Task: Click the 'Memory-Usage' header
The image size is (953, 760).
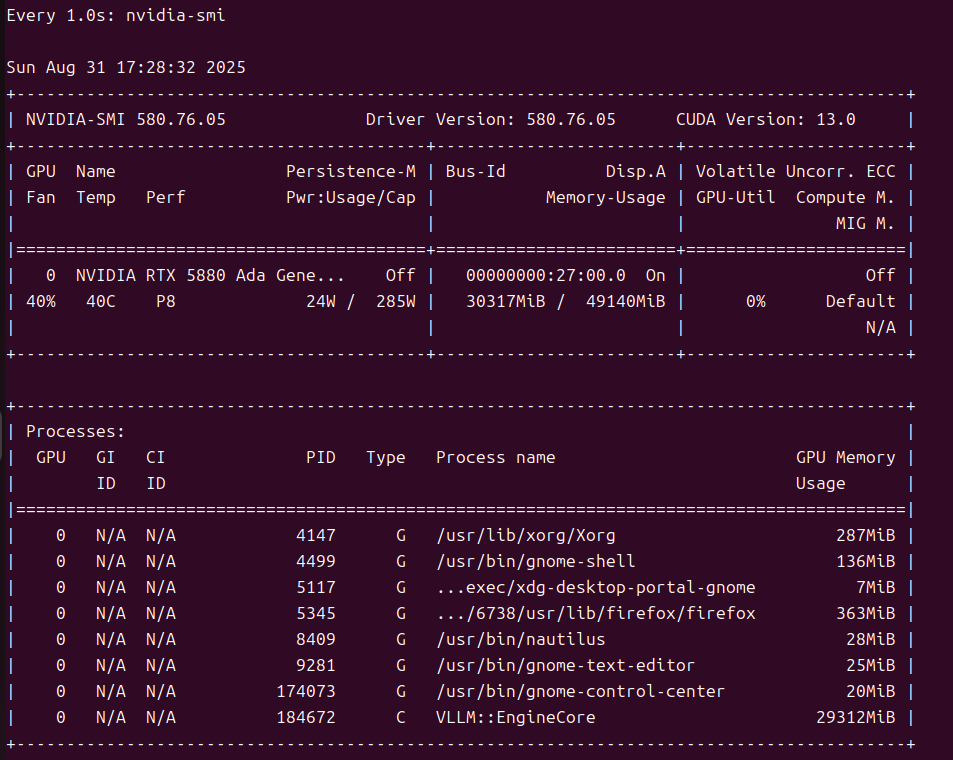Action: click(x=605, y=198)
